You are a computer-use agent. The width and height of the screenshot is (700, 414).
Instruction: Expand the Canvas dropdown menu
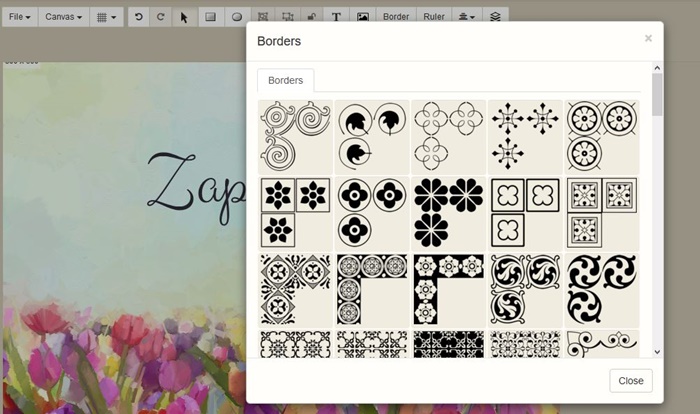(63, 17)
